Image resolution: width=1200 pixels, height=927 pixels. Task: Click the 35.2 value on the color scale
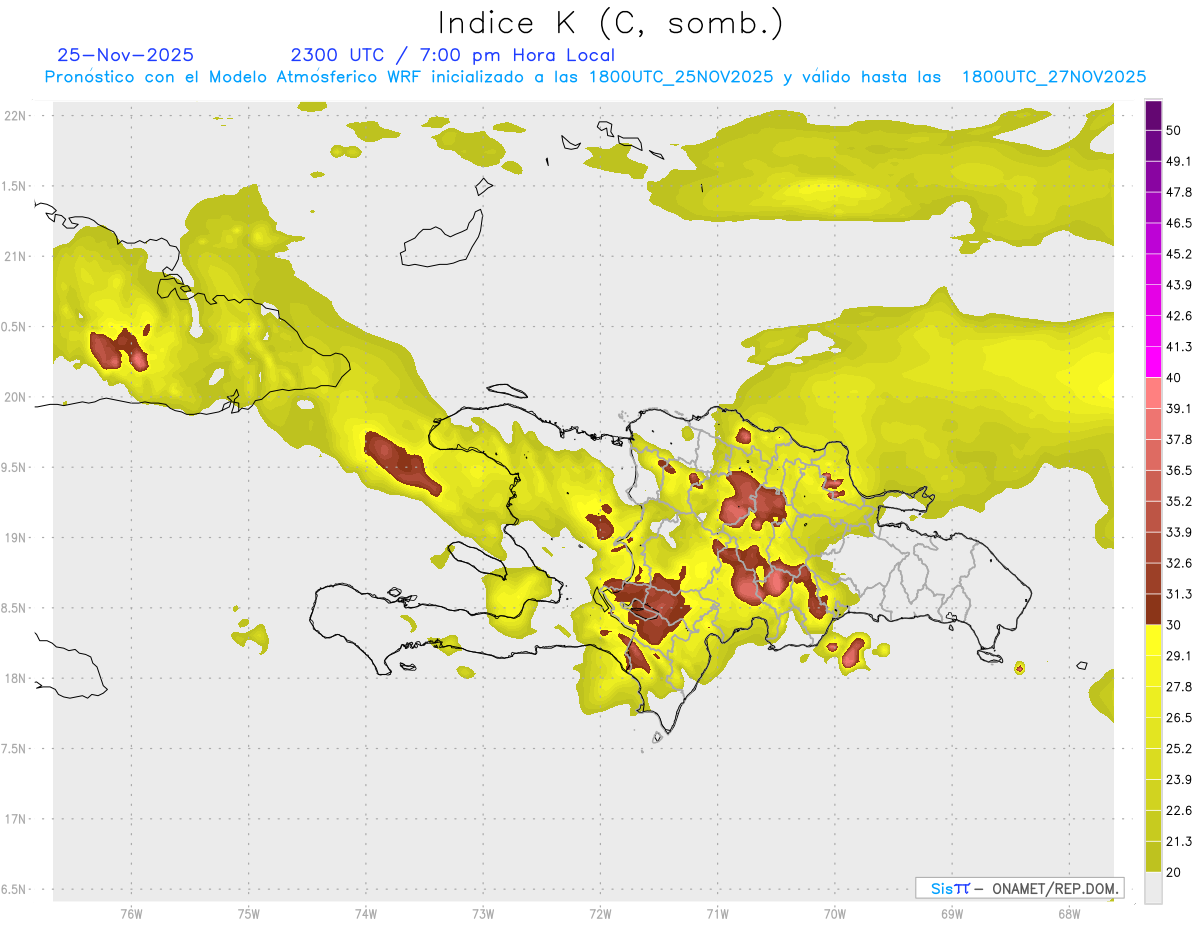pos(1179,501)
